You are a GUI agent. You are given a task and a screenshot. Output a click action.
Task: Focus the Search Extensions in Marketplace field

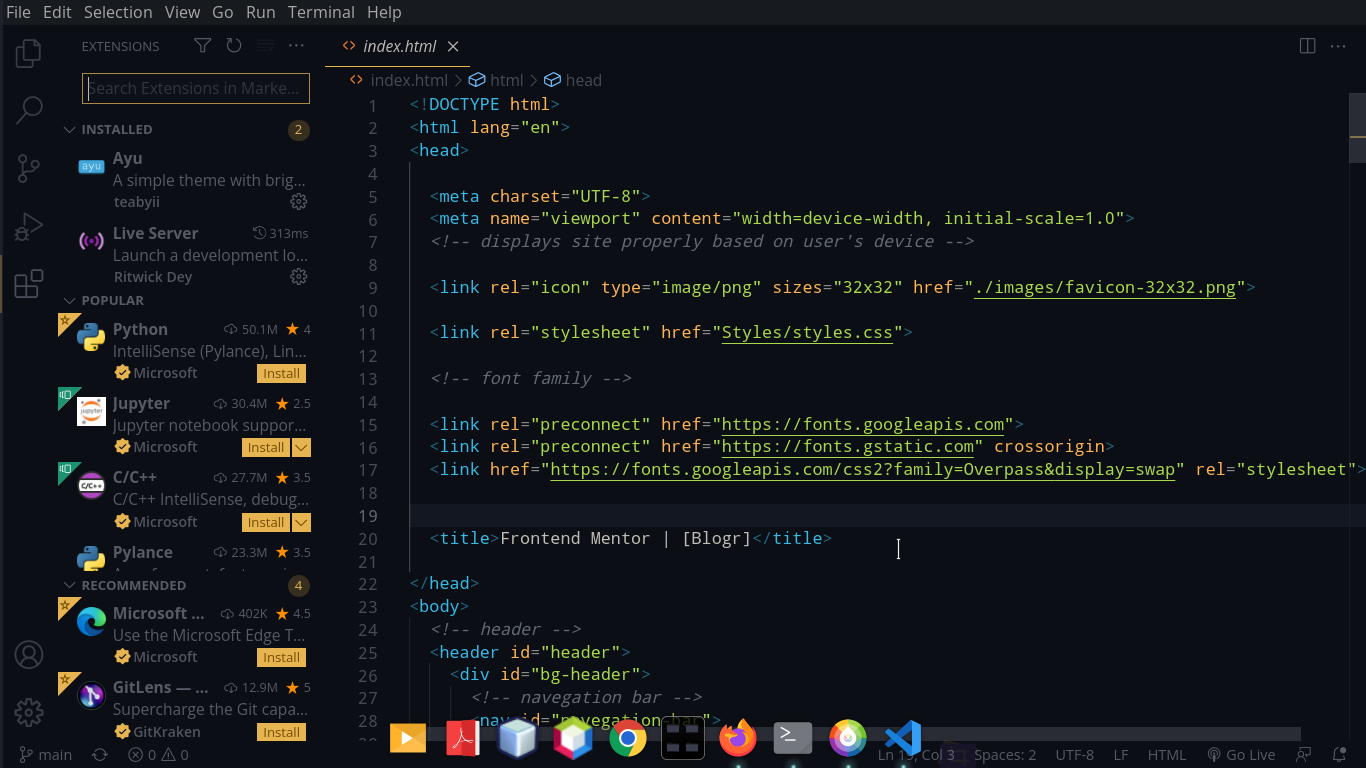pyautogui.click(x=196, y=88)
